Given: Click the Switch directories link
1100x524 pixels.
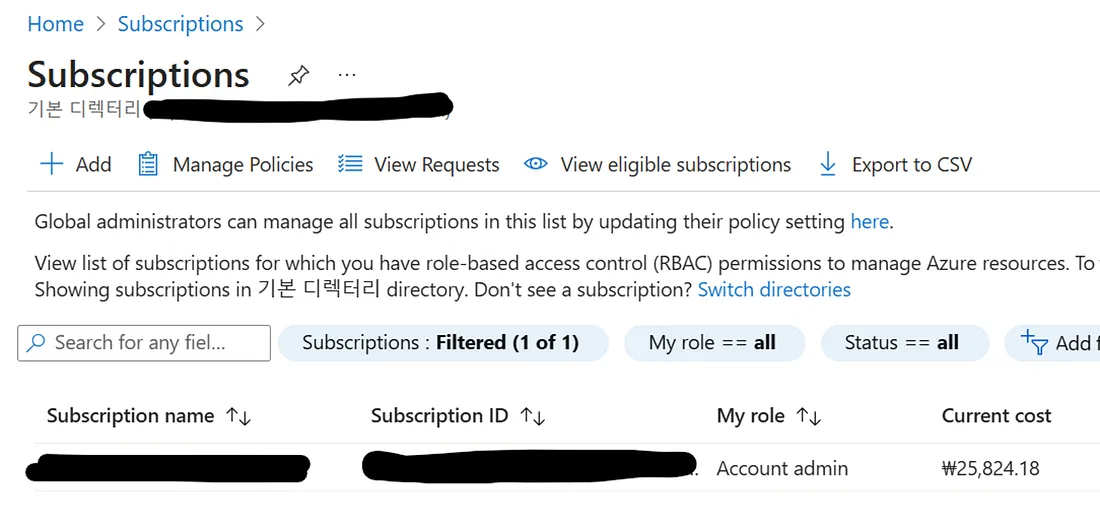Looking at the screenshot, I should click(773, 290).
